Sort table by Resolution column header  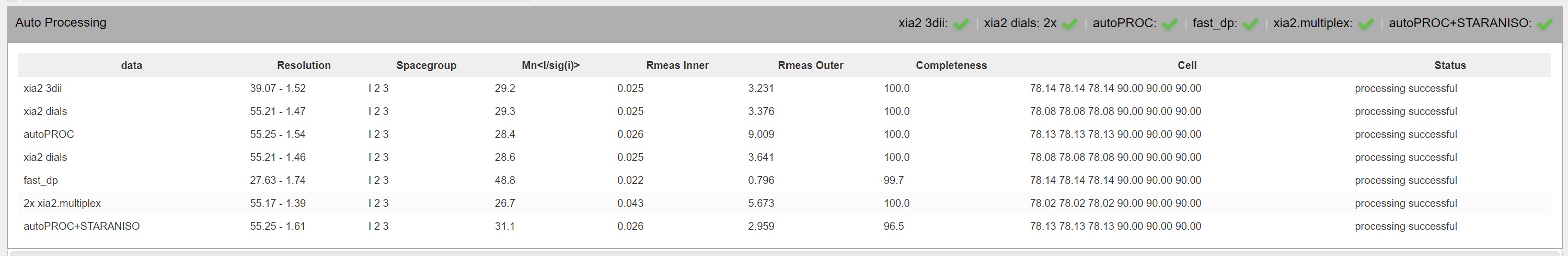[x=304, y=65]
